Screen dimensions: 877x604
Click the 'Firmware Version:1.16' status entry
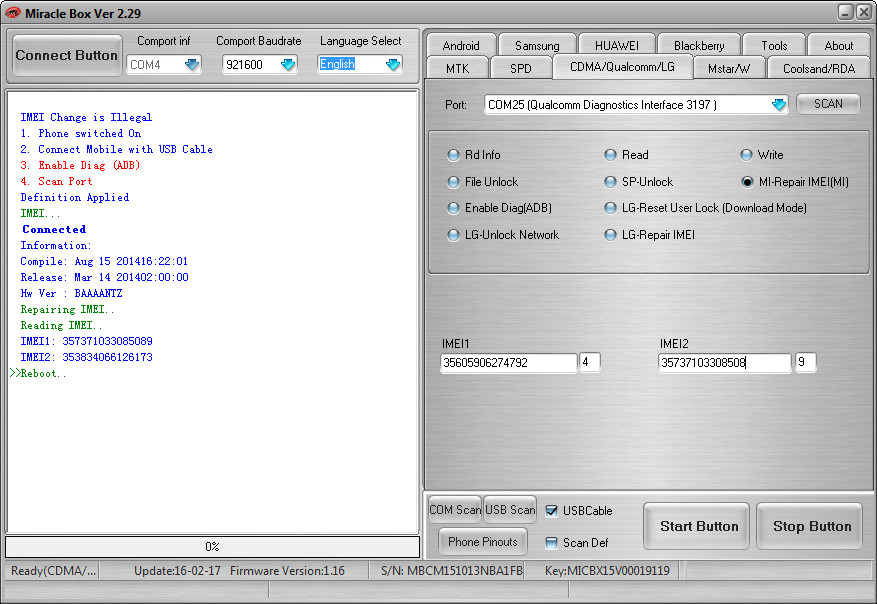point(287,570)
